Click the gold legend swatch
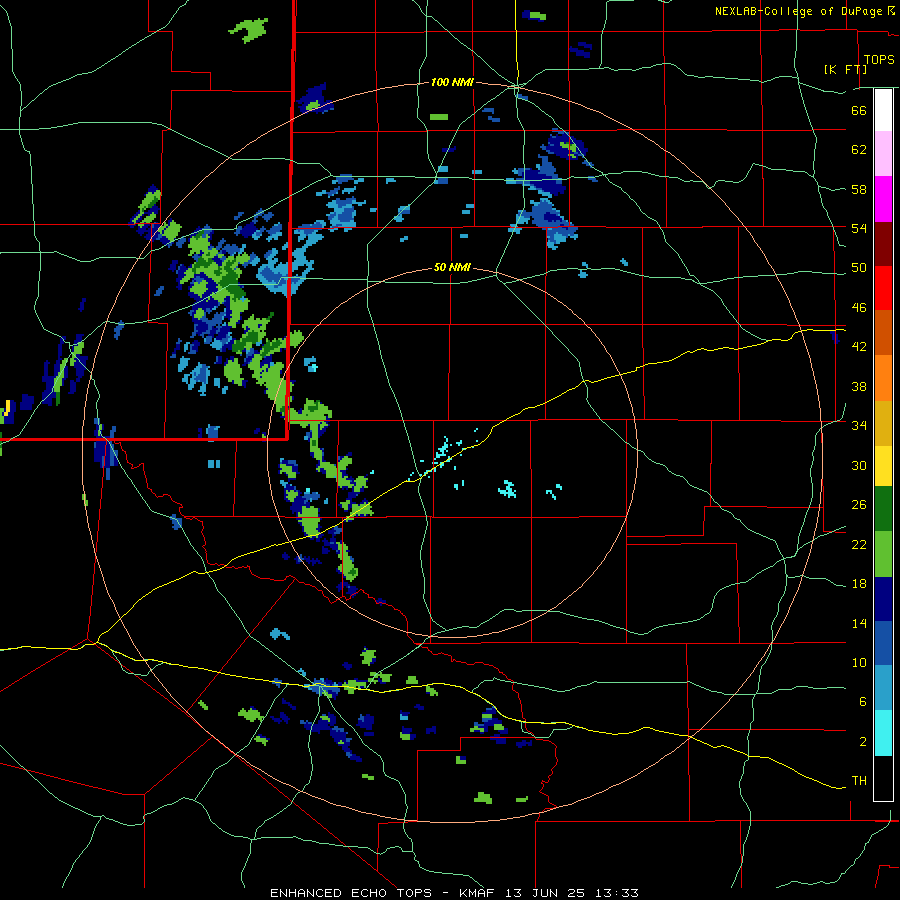 pyautogui.click(x=883, y=423)
